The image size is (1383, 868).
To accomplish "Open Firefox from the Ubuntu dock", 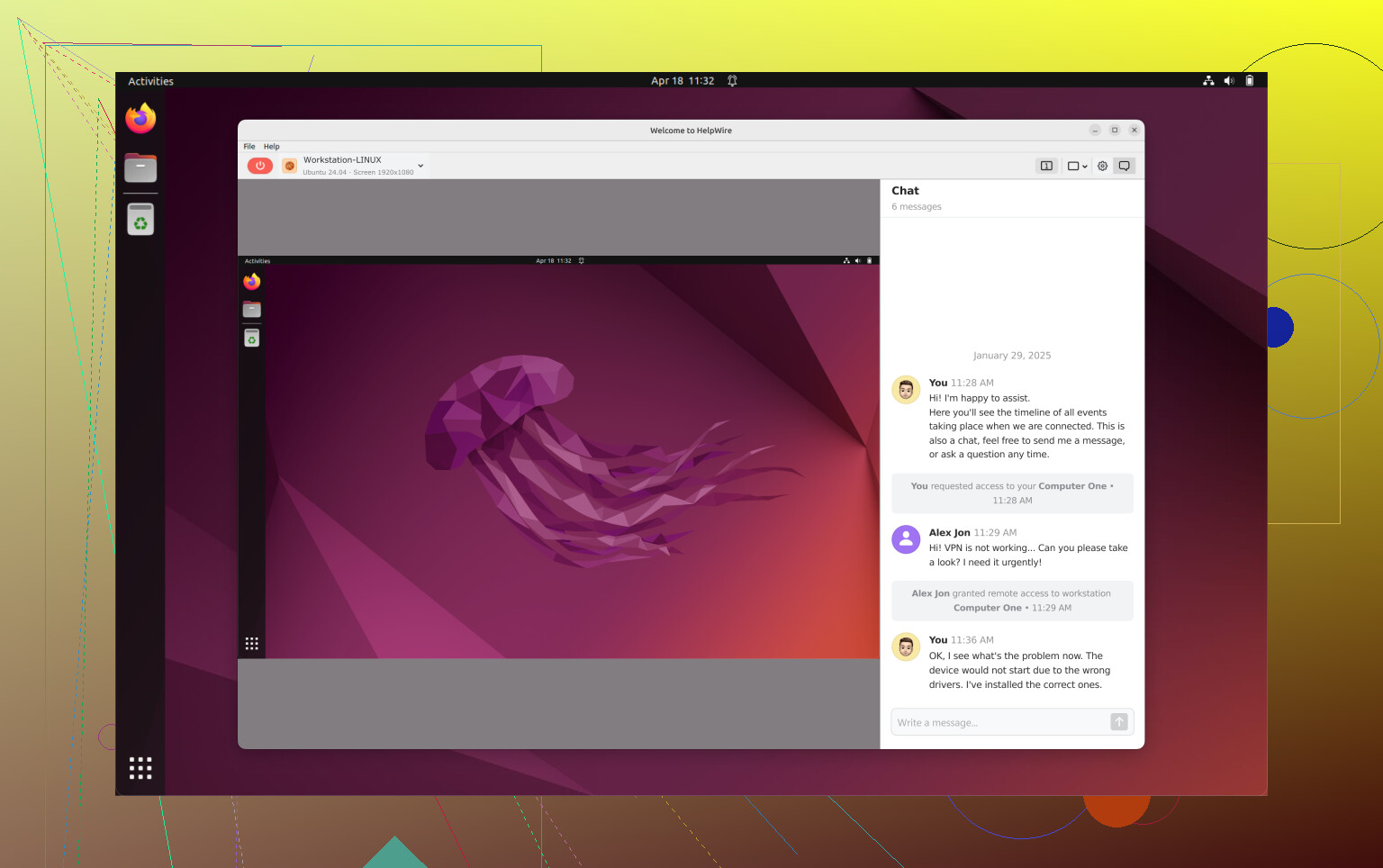I will (x=140, y=119).
